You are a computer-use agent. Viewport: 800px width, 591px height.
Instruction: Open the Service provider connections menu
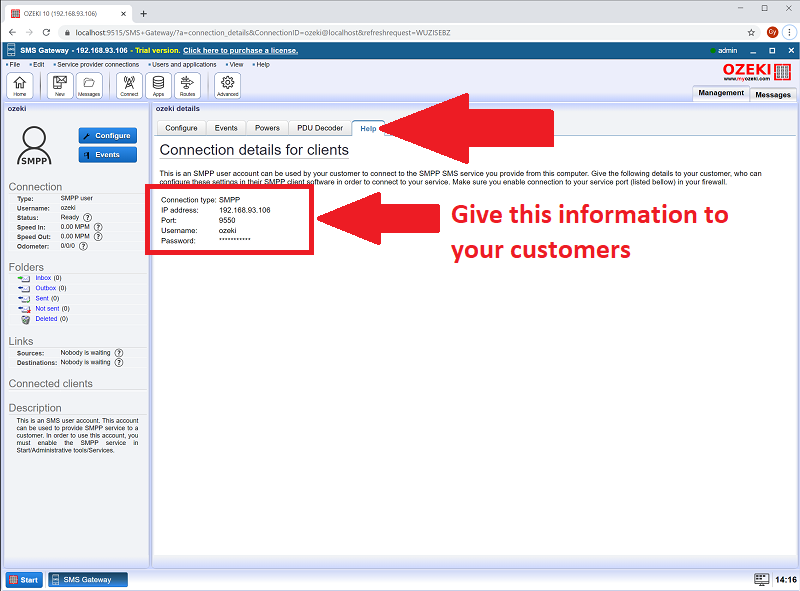[98, 65]
